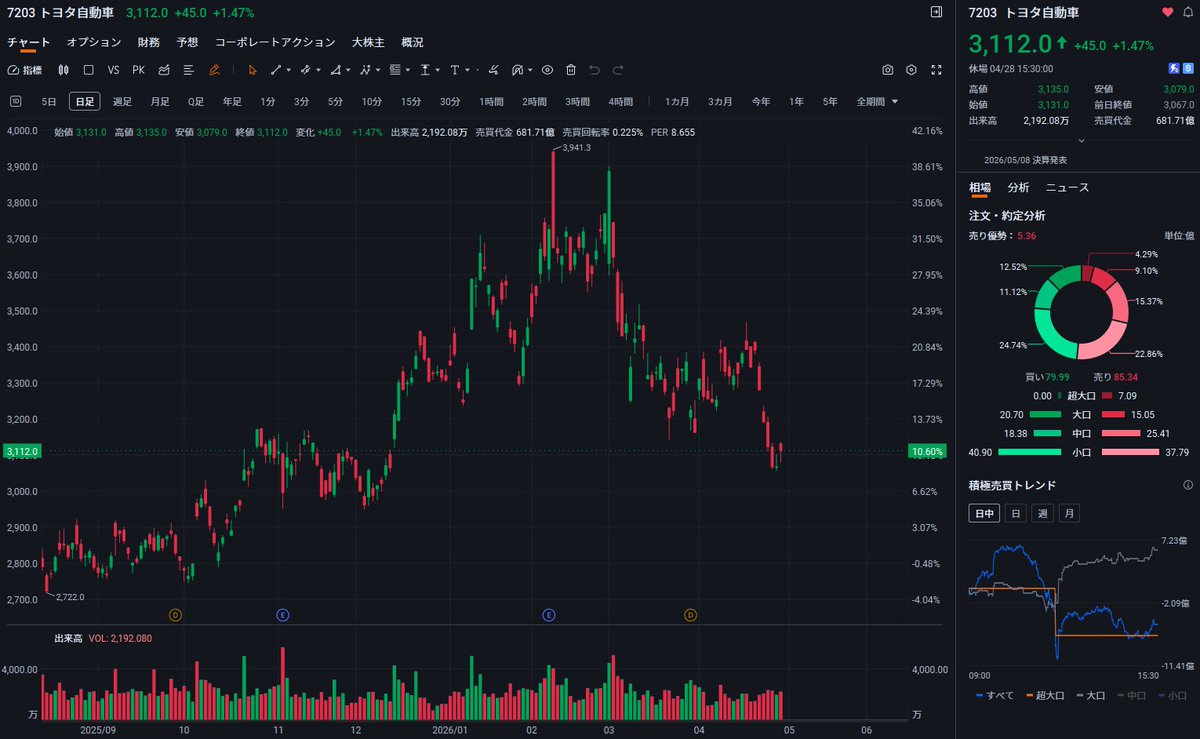This screenshot has height=739, width=1200.
Task: Expand text tool dropdown arrow
Action: (x=466, y=70)
